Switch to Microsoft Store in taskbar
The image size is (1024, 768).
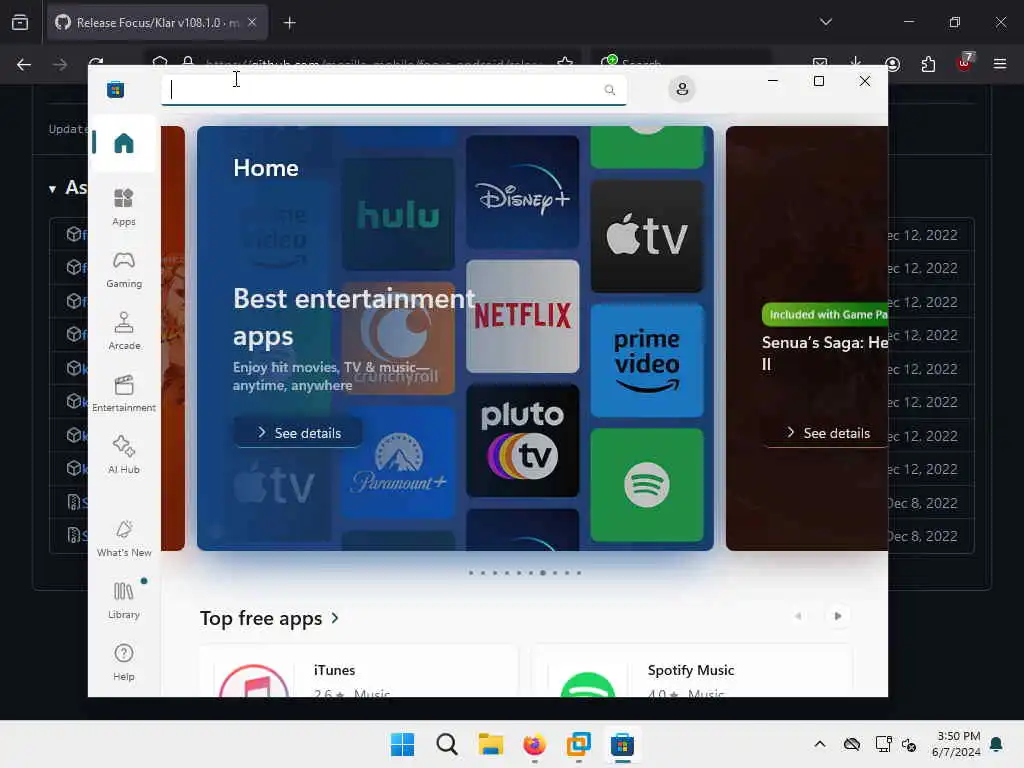(x=622, y=744)
